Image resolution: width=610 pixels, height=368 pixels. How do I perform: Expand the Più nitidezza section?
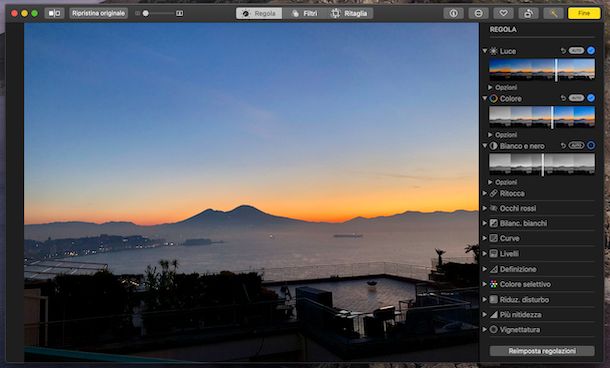point(485,314)
